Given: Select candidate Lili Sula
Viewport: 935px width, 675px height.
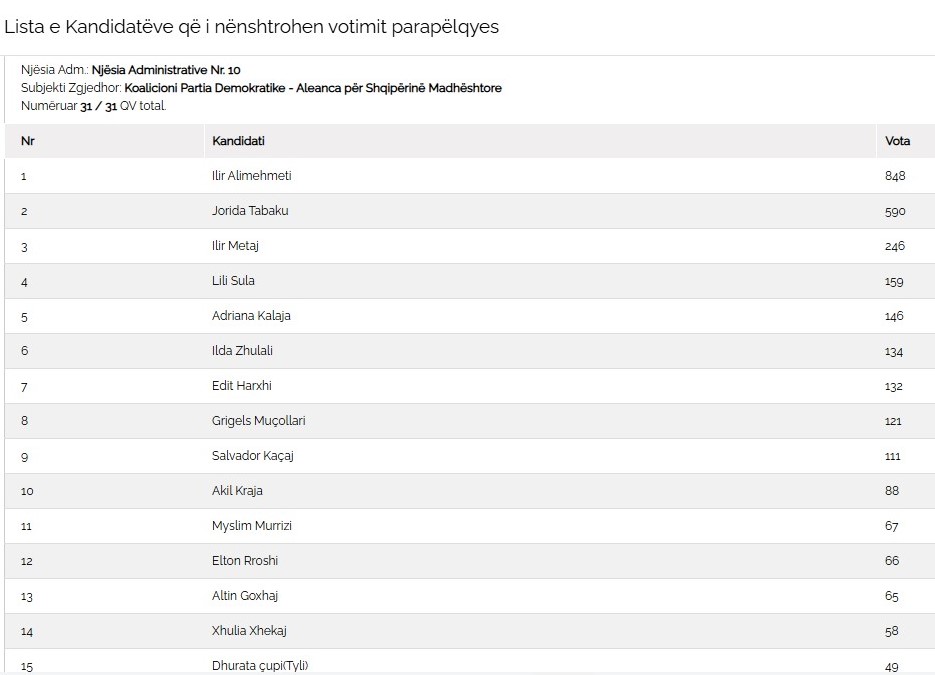Looking at the screenshot, I should pyautogui.click(x=233, y=281).
